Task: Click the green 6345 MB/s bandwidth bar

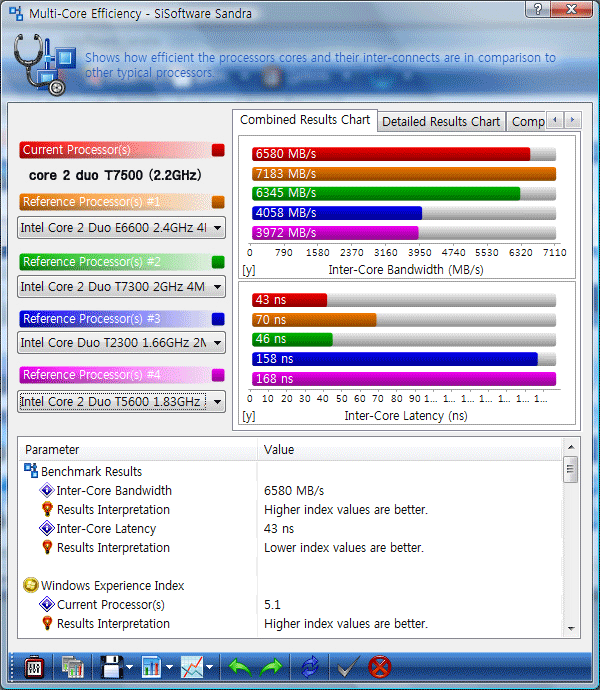Action: (386, 193)
